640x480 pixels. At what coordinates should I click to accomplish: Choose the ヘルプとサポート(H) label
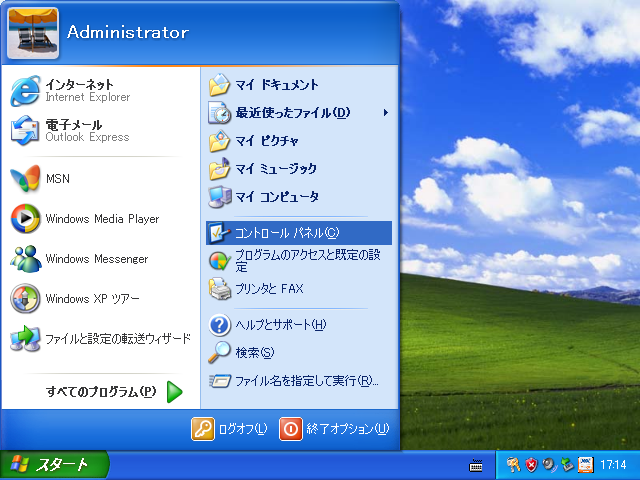pos(281,325)
